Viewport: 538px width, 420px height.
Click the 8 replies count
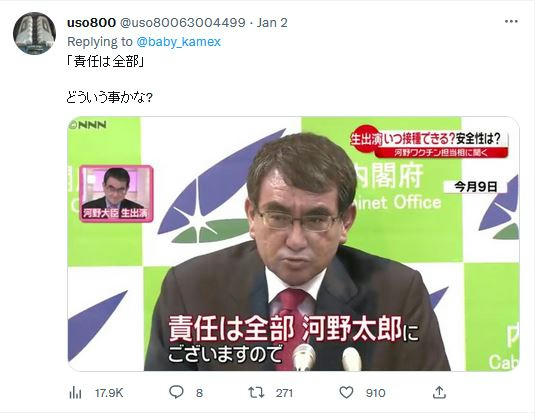199,393
